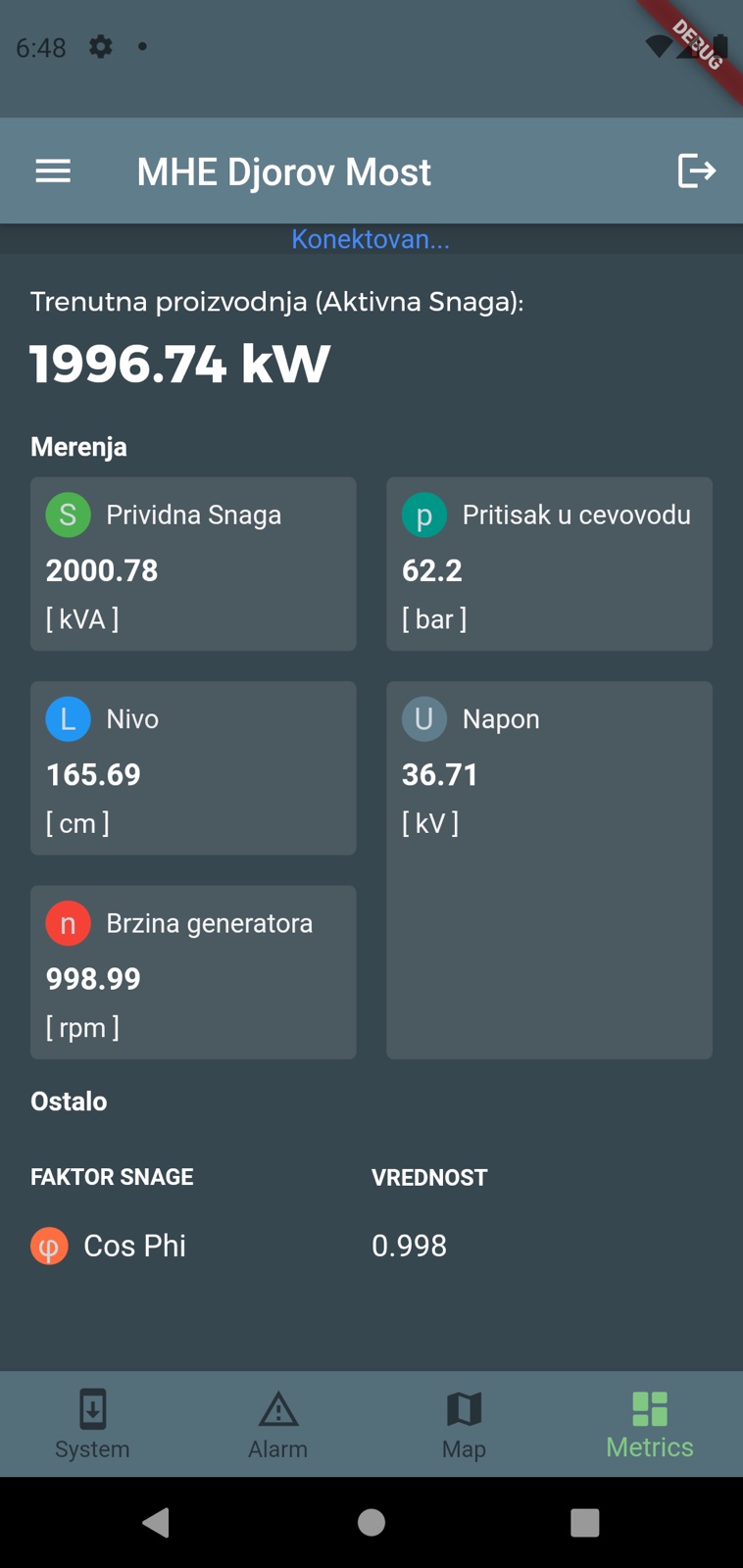743x1568 pixels.
Task: Select the Metrics tab
Action: [649, 1424]
